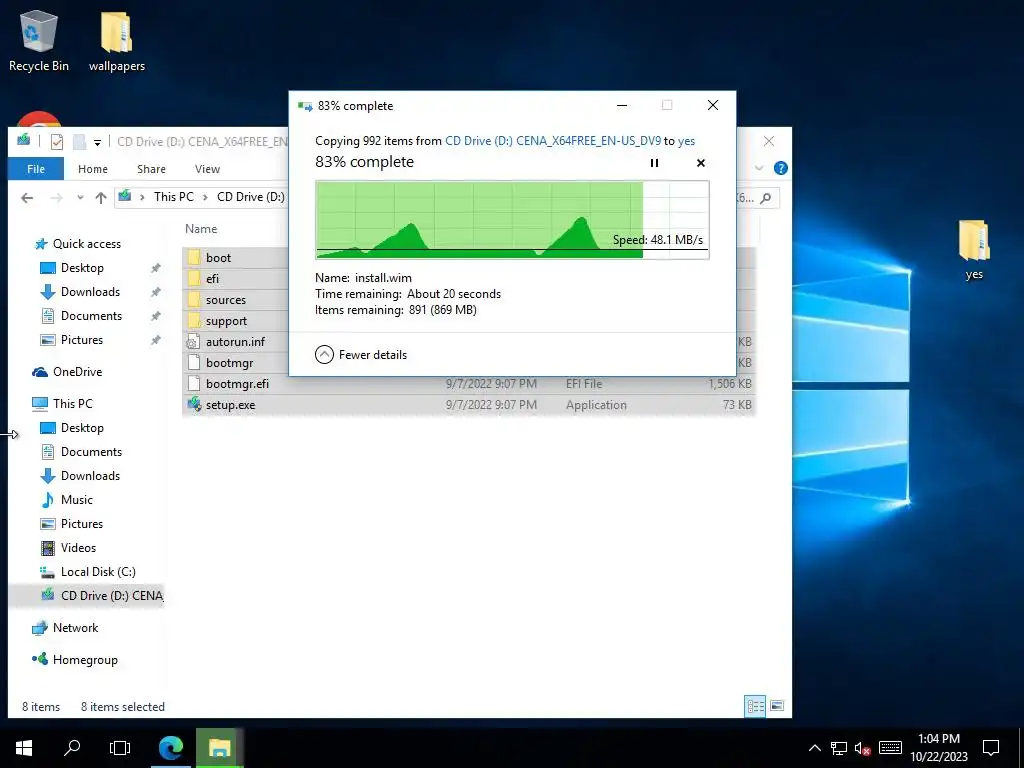
Task: Pin toggle next to Desktop in Quick access
Action: (x=155, y=268)
